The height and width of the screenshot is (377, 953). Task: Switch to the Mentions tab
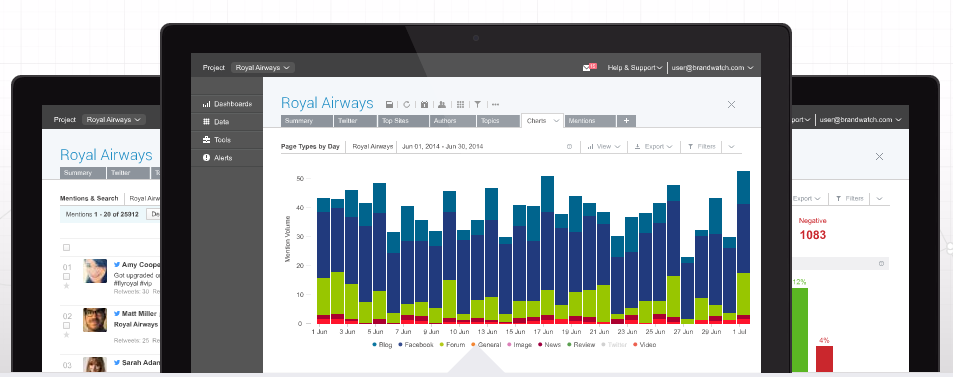(x=590, y=121)
